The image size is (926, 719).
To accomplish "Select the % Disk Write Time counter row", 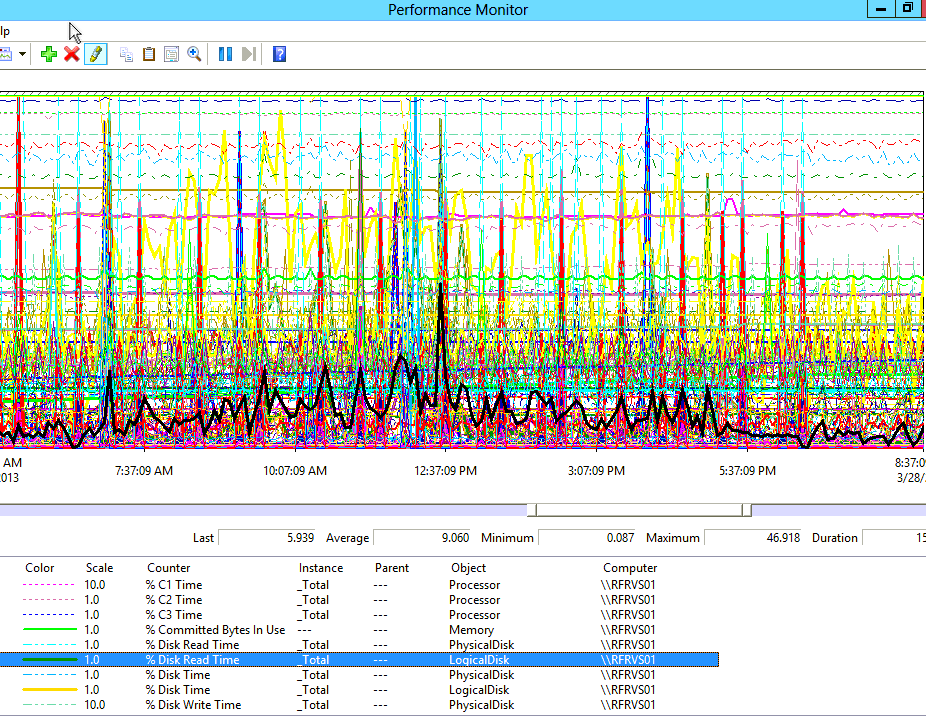I will click(x=194, y=705).
